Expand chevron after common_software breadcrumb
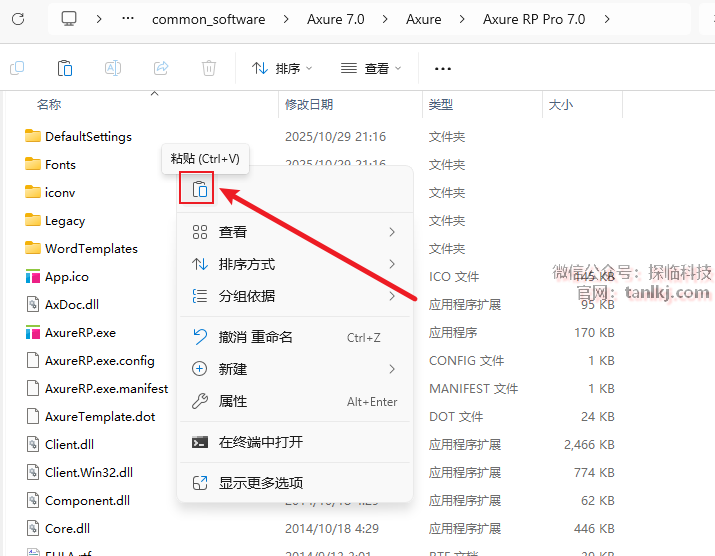Image resolution: width=715 pixels, height=556 pixels. click(x=286, y=19)
